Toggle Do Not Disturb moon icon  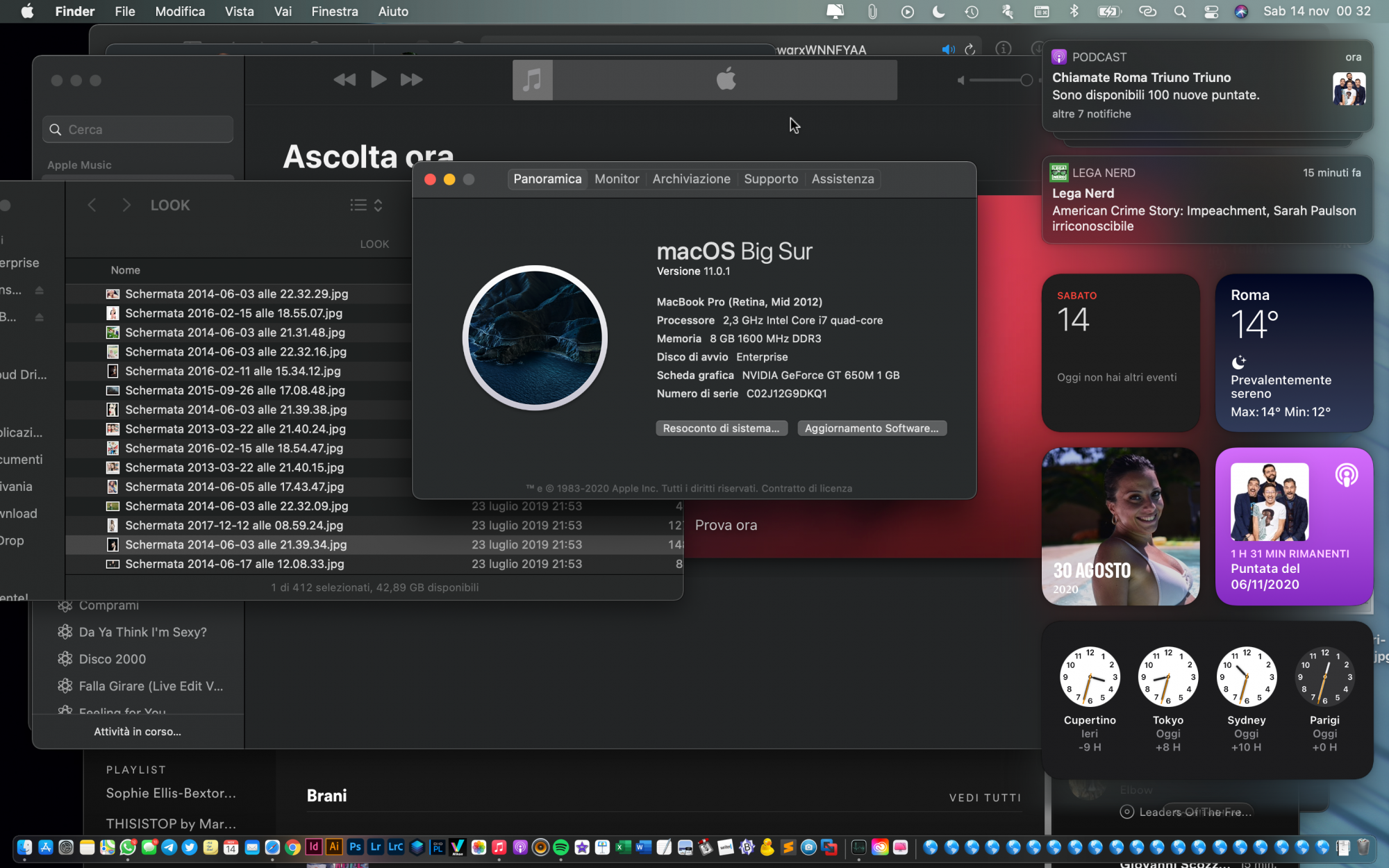coord(938,11)
